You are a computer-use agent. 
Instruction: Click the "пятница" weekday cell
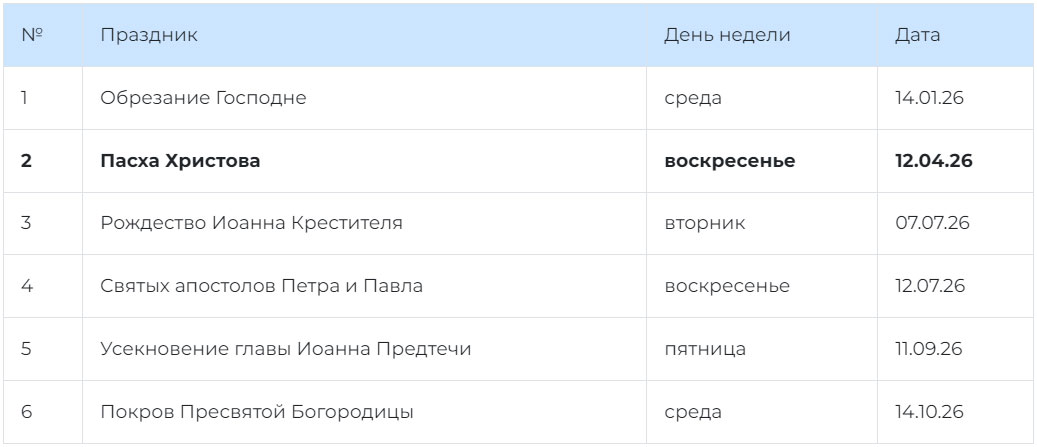[704, 349]
